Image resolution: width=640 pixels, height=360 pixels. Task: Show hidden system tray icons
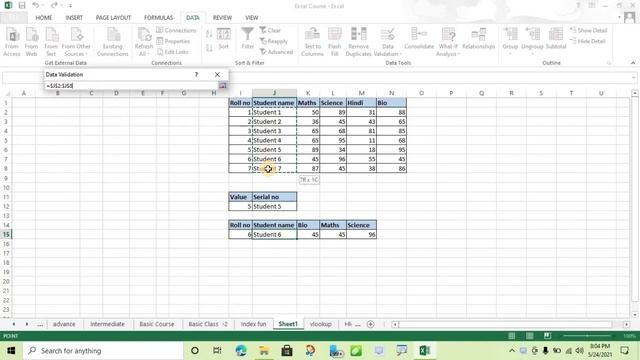[512, 351]
